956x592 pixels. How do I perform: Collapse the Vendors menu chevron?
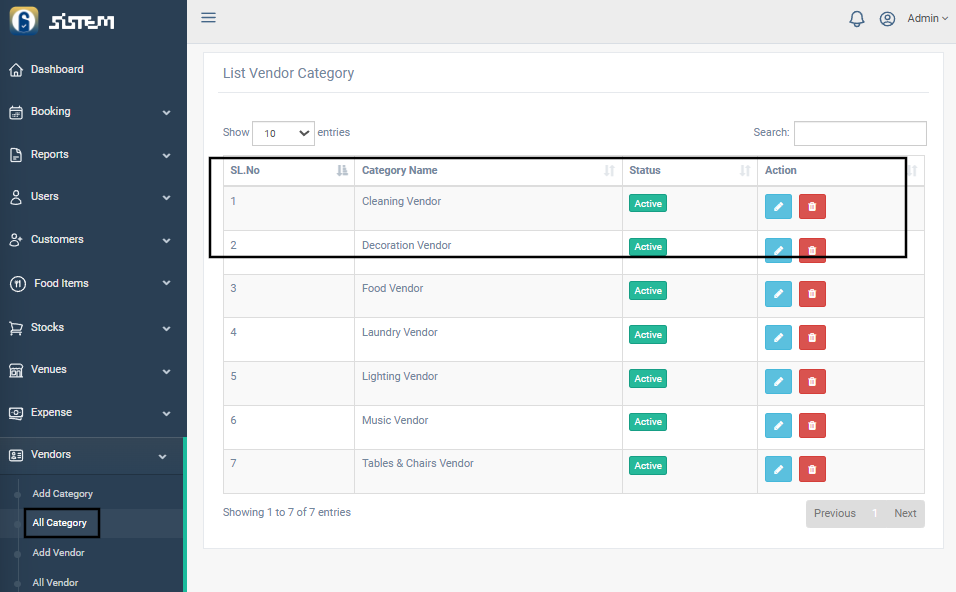point(163,457)
